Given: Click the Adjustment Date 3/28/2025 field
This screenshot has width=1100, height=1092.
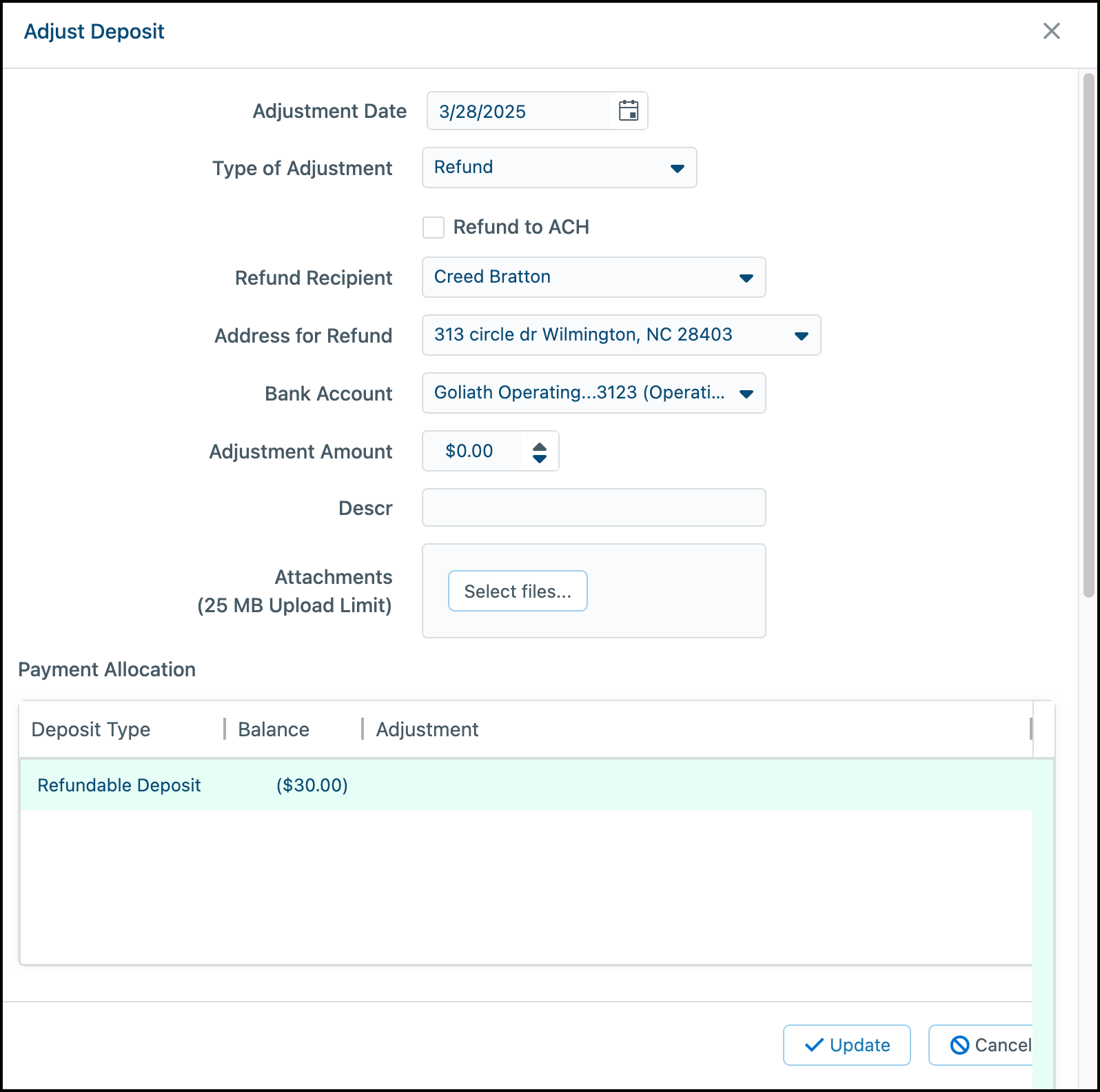Looking at the screenshot, I should tap(519, 111).
